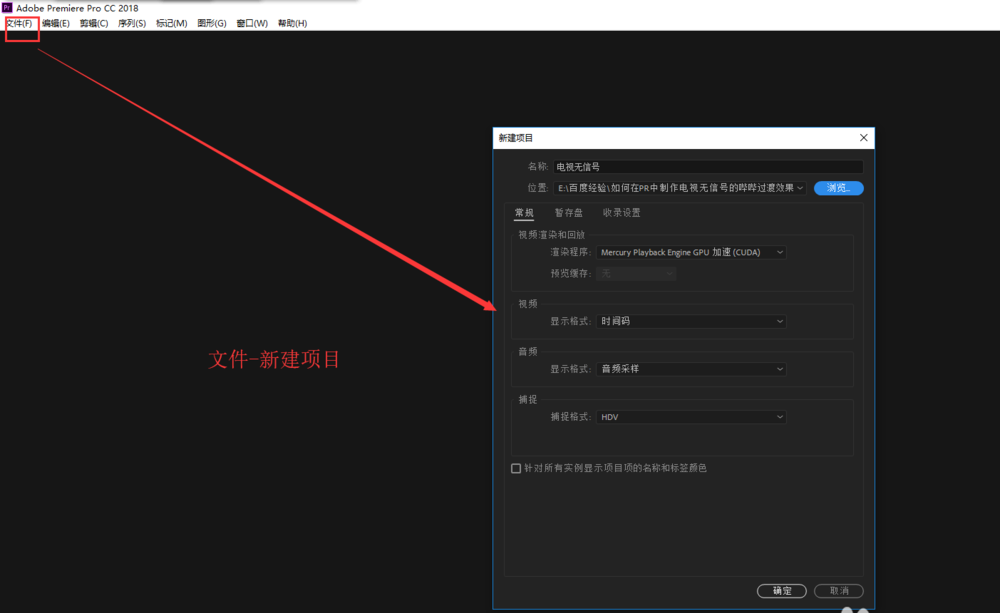Switch to the 常规 tab
Image resolution: width=1000 pixels, height=613 pixels.
[524, 212]
